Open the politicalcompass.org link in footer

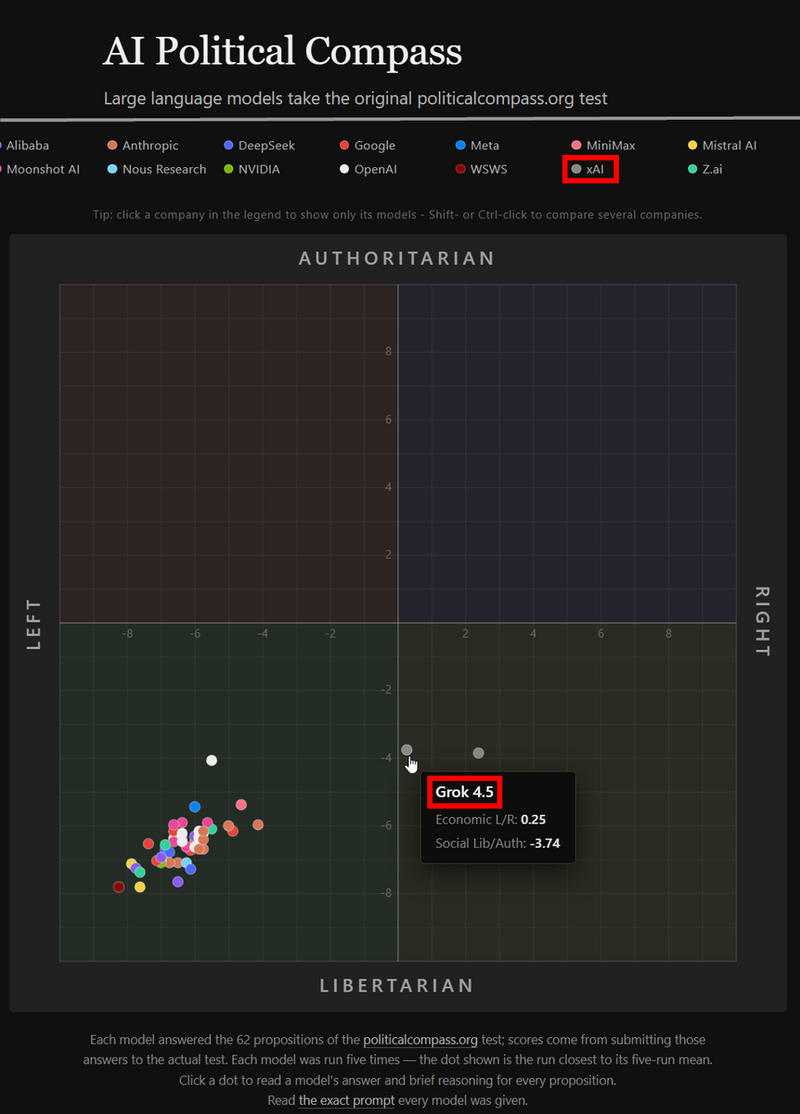pos(420,1040)
